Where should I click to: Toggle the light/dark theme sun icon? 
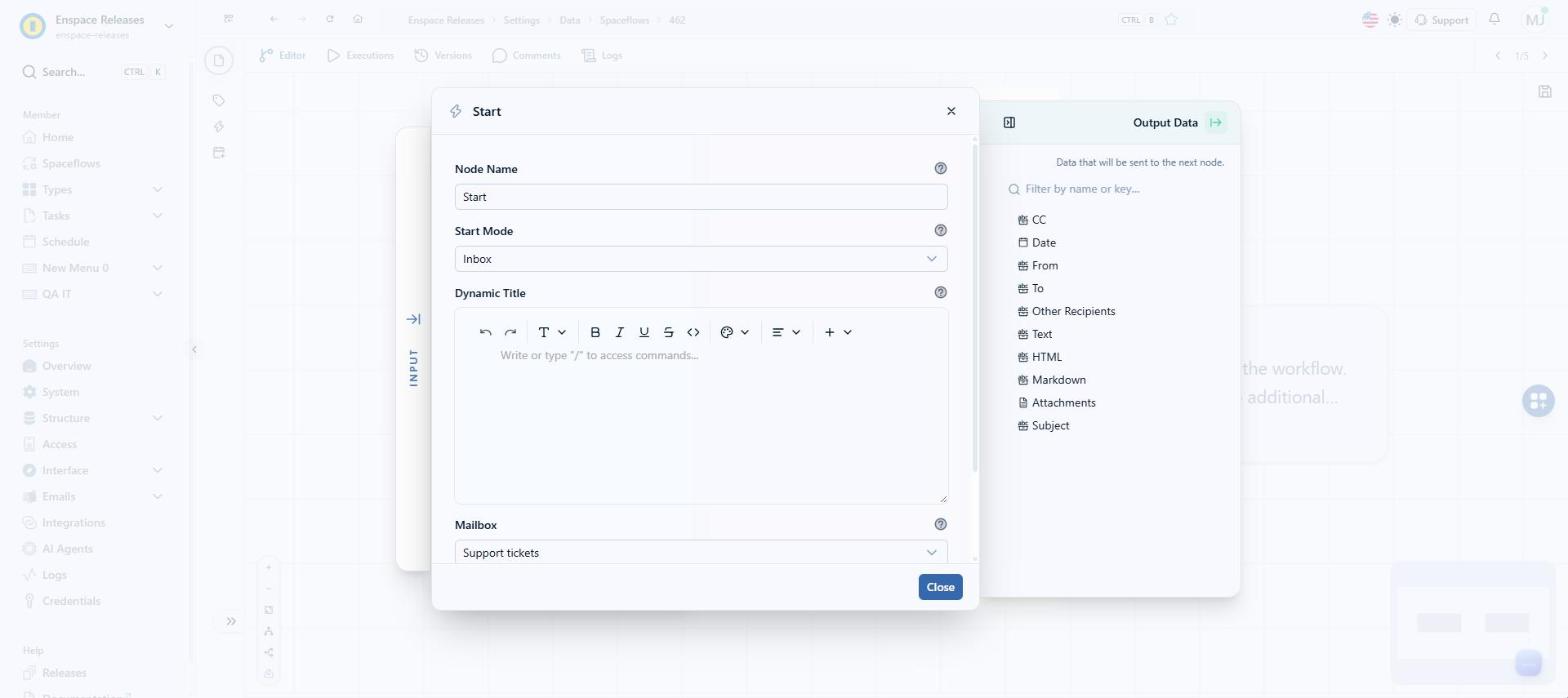coord(1395,20)
